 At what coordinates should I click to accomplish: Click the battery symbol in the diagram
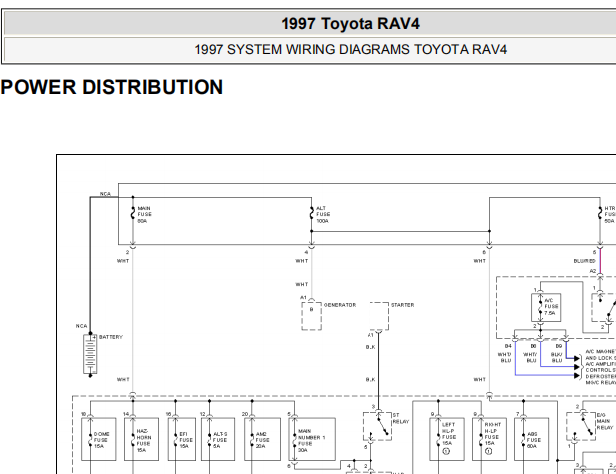pos(90,354)
